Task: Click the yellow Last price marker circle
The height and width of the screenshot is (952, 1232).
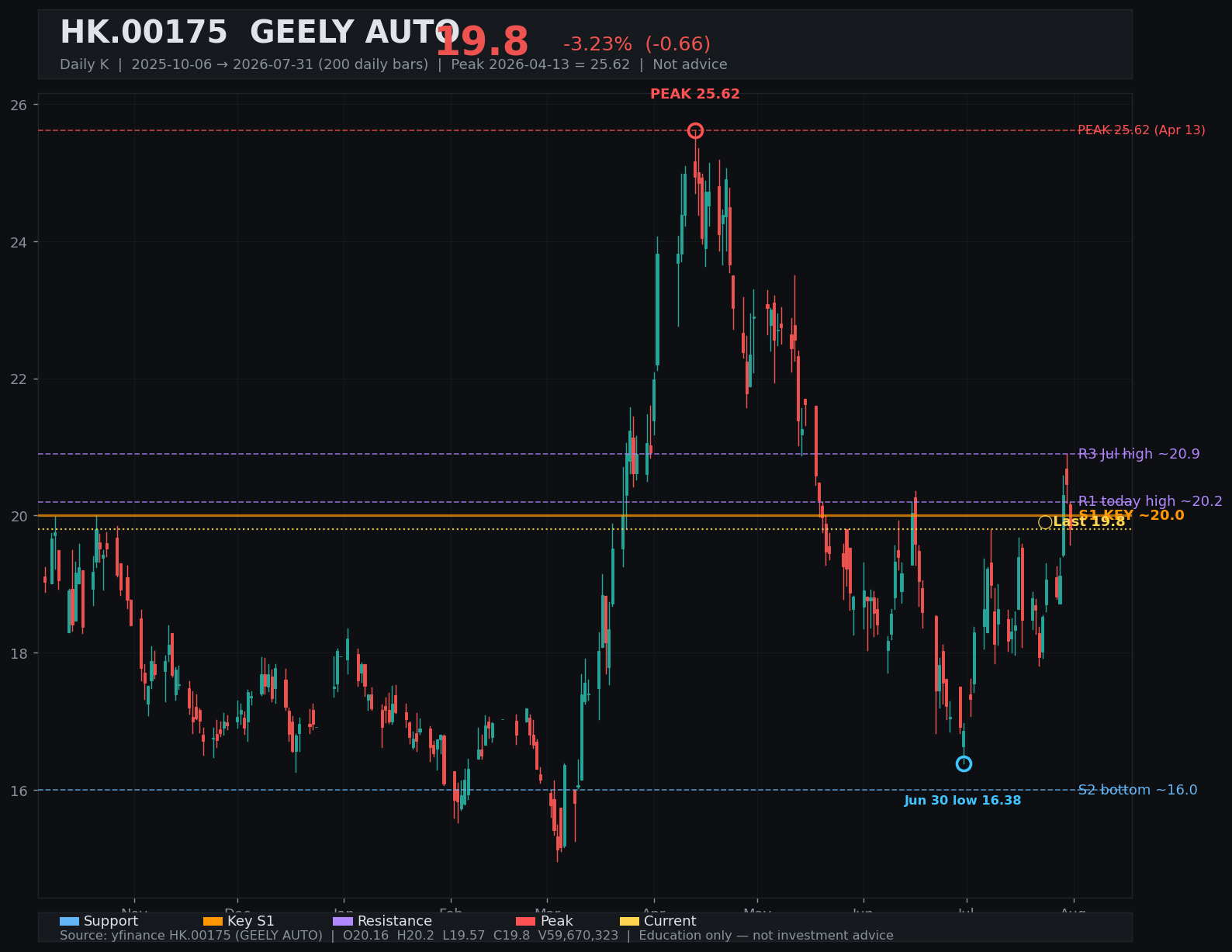Action: 1045,522
